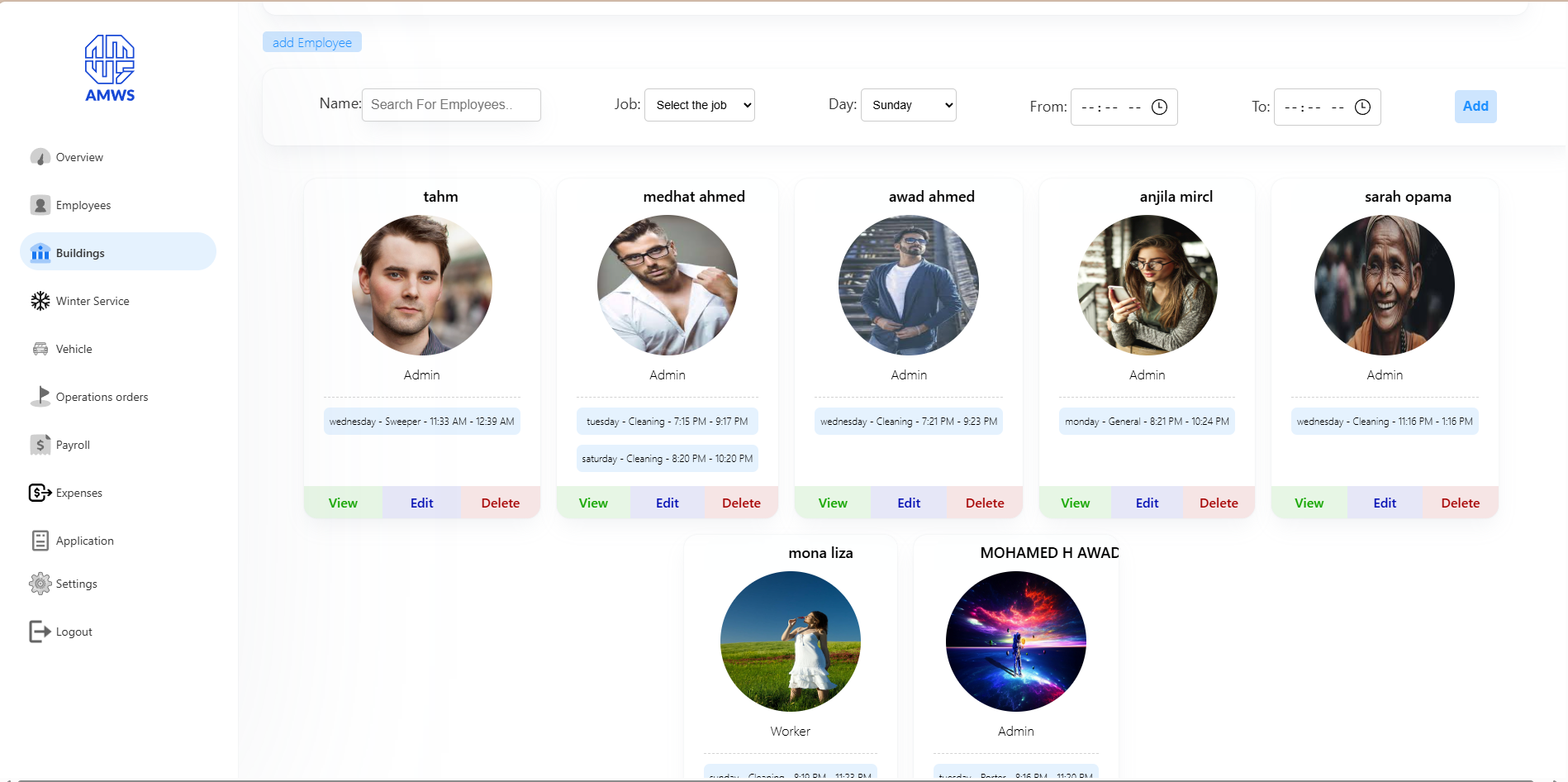Open the Day dropdown showing Sunday

908,105
